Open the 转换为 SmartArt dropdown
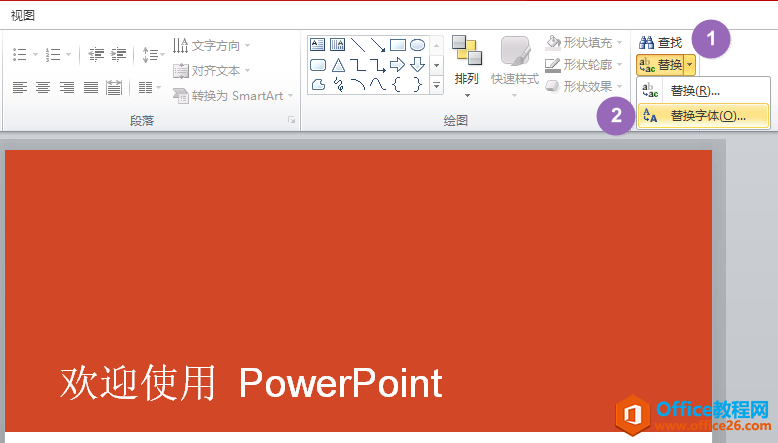Image resolution: width=778 pixels, height=443 pixels. pos(233,95)
